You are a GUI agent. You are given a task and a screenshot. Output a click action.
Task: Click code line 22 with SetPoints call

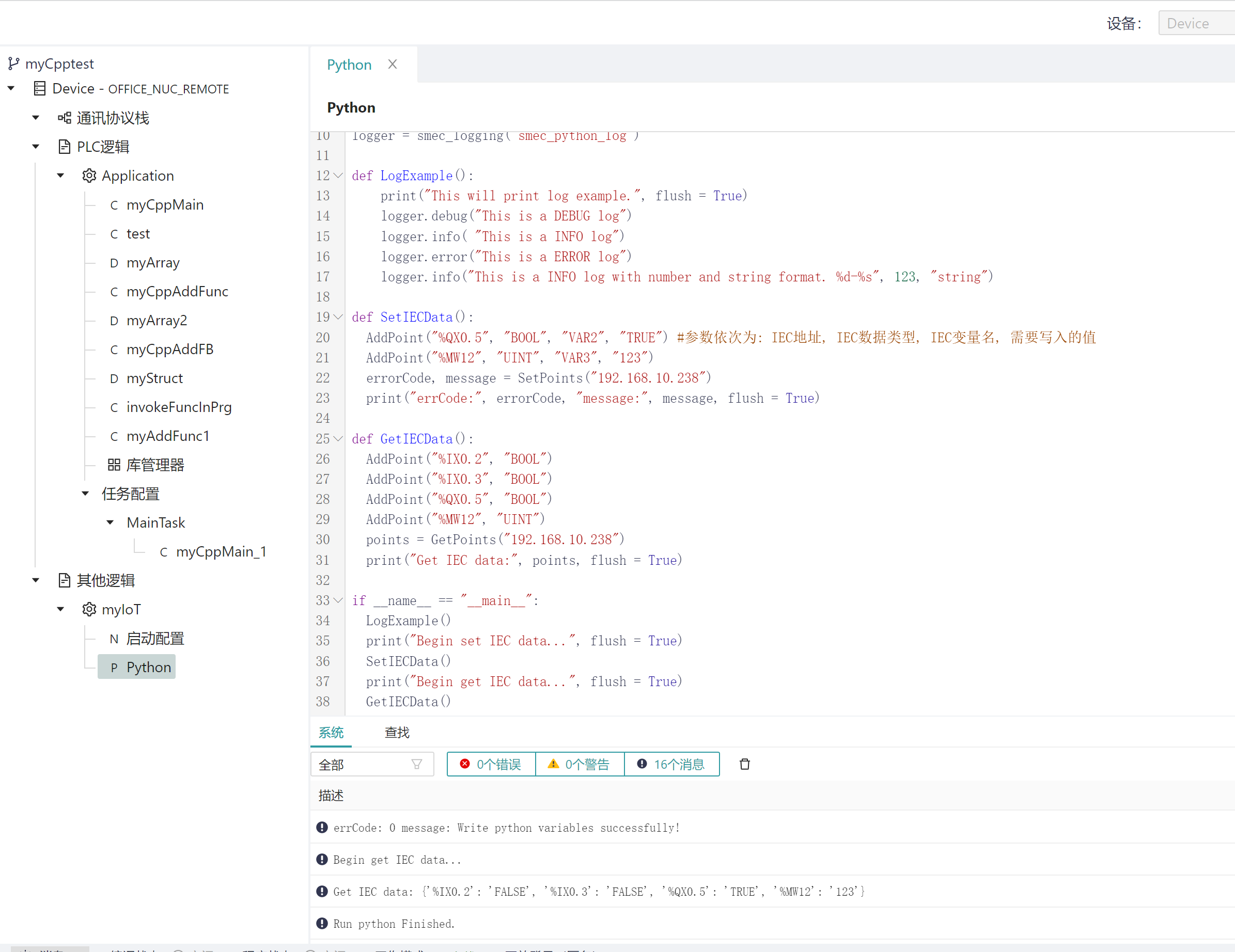538,377
